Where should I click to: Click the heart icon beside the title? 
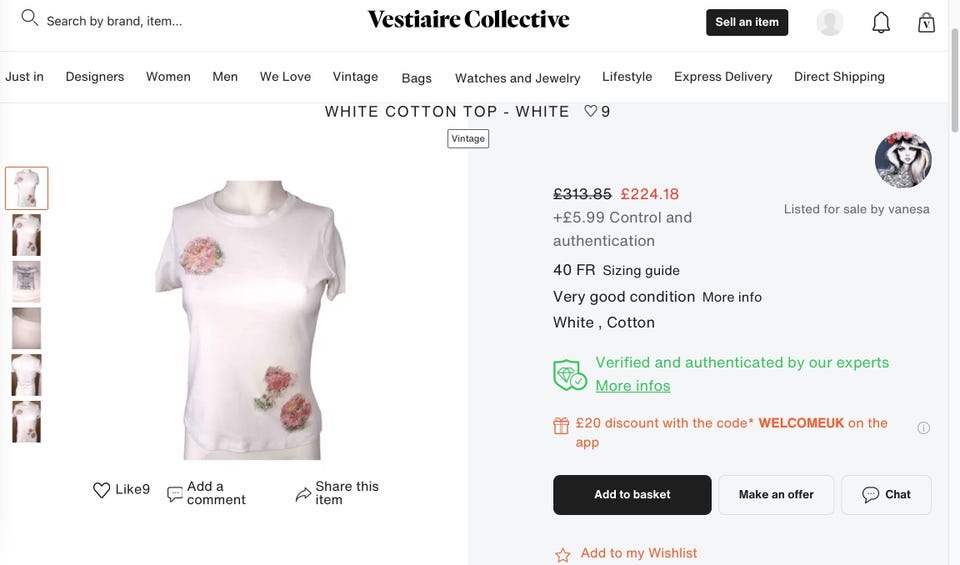tap(590, 111)
